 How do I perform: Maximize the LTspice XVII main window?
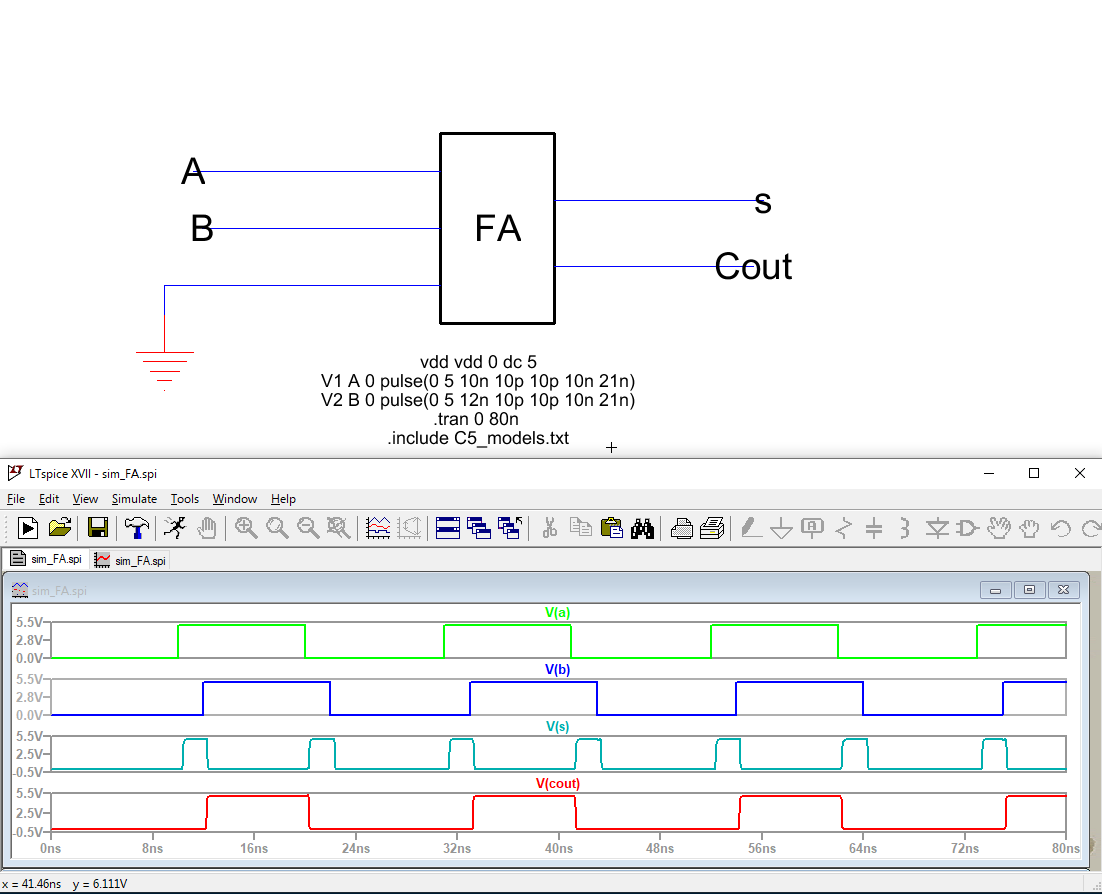point(1034,473)
